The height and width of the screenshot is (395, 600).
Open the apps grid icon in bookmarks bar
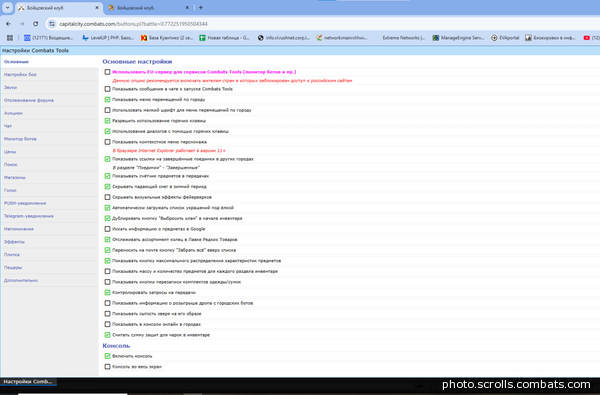[x=10, y=38]
